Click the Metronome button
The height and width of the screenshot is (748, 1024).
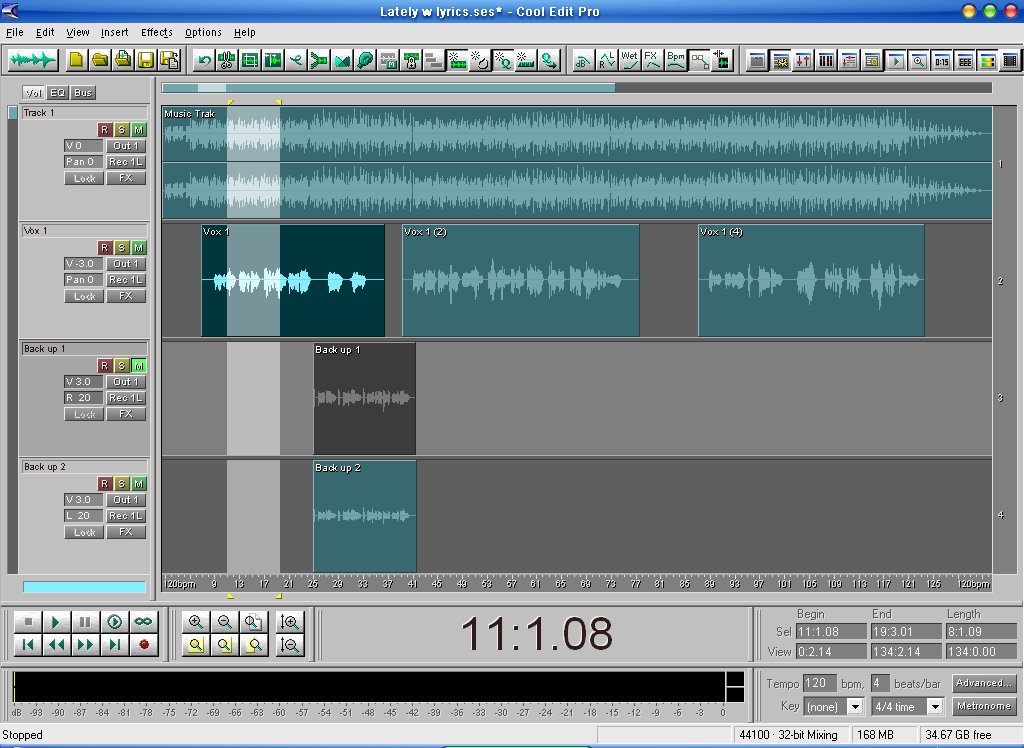click(984, 706)
